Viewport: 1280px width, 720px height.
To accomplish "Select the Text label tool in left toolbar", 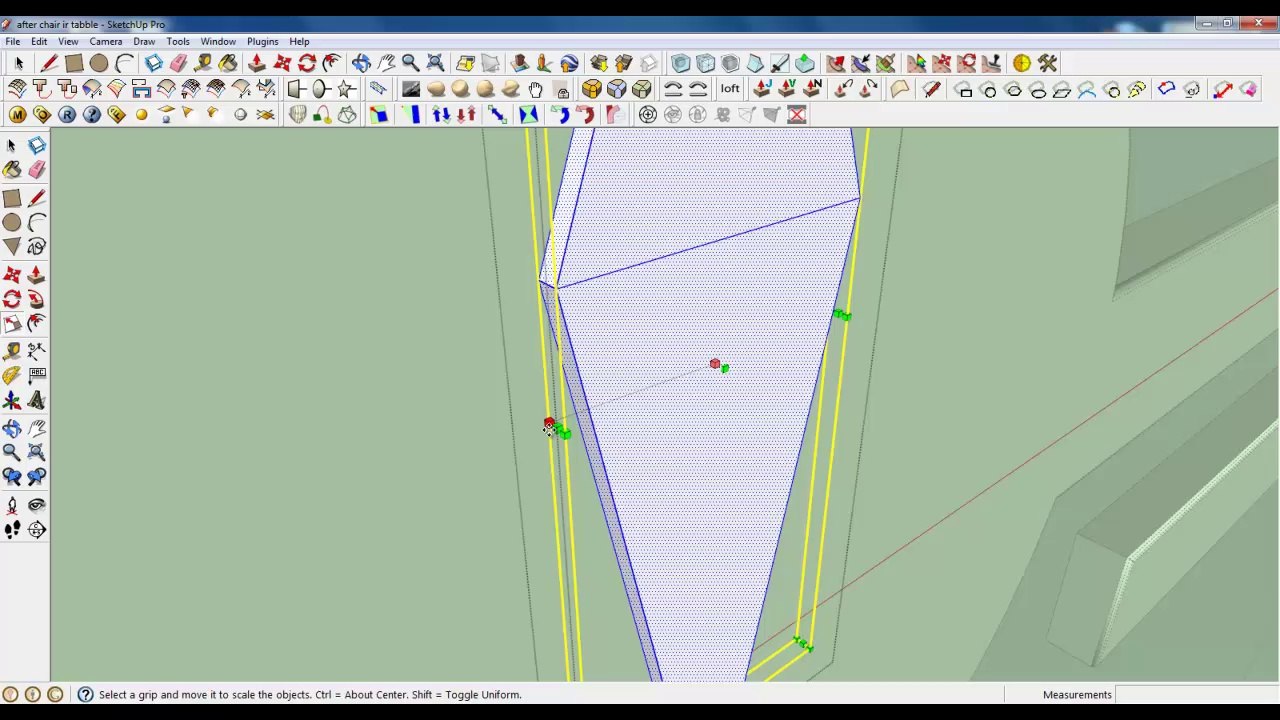I will coord(37,376).
